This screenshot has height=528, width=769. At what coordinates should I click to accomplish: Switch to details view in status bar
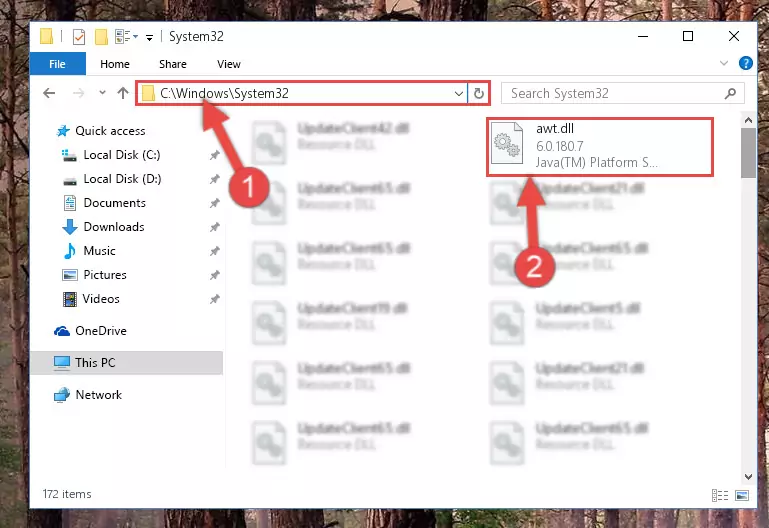click(x=719, y=495)
